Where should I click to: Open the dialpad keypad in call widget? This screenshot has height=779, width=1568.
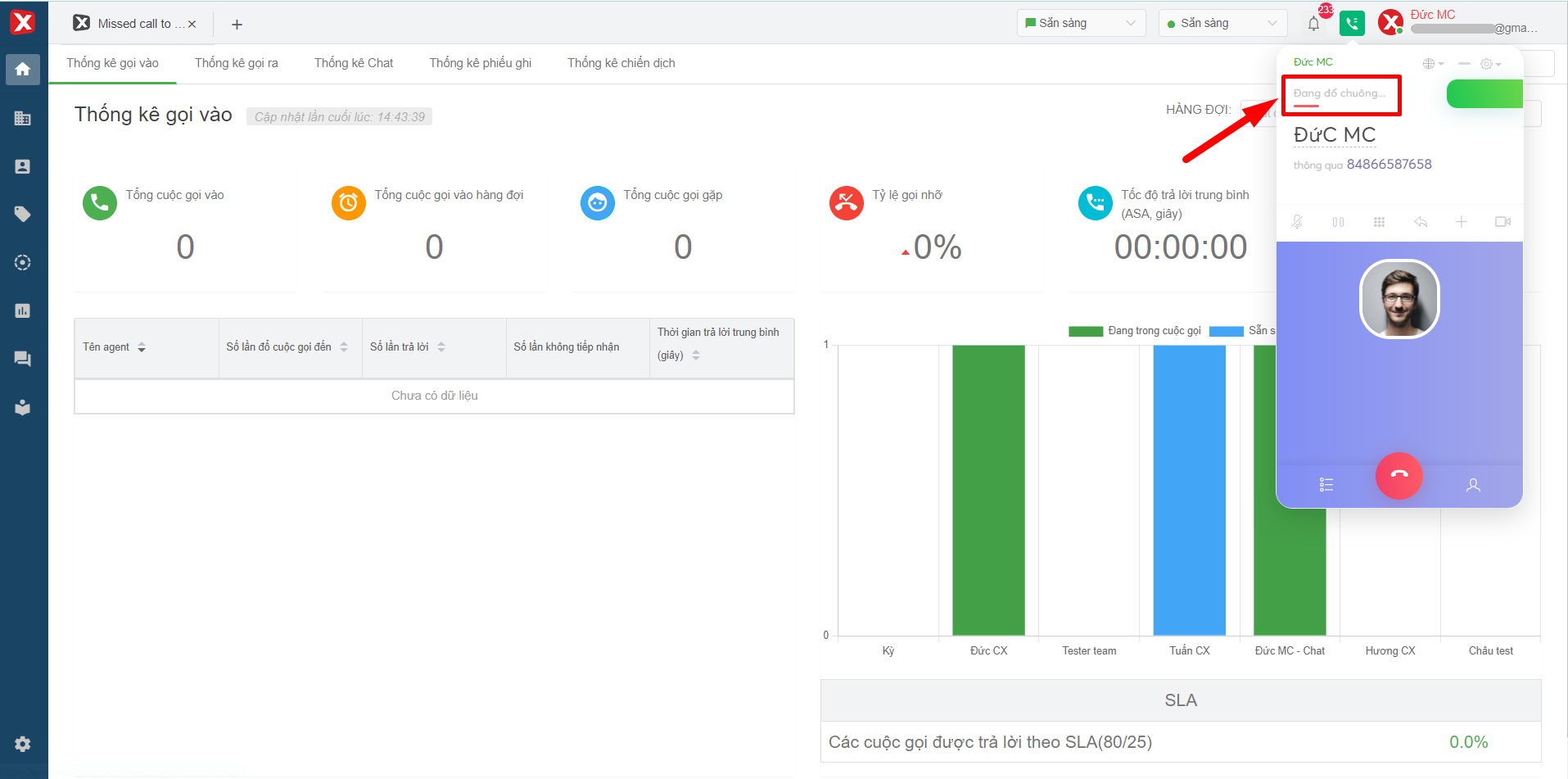click(x=1379, y=222)
